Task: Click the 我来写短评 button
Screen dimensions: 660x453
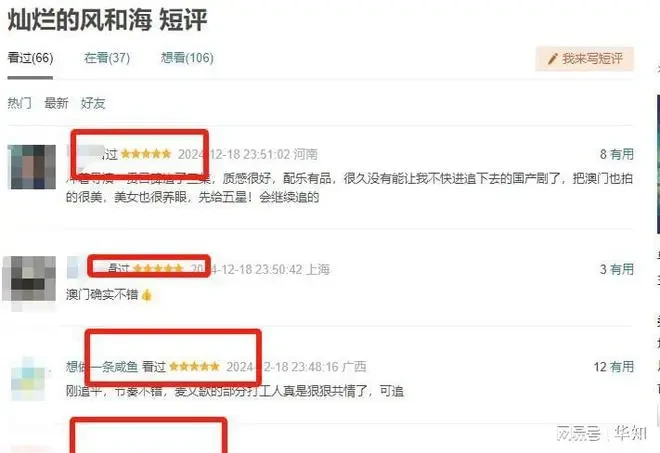Action: pyautogui.click(x=584, y=59)
